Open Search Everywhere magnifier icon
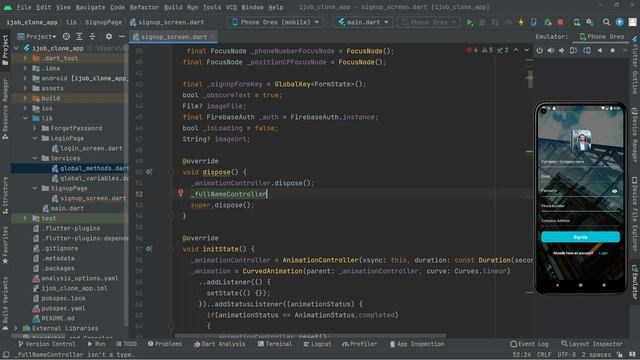Image resolution: width=640 pixels, height=360 pixels. coord(607,22)
